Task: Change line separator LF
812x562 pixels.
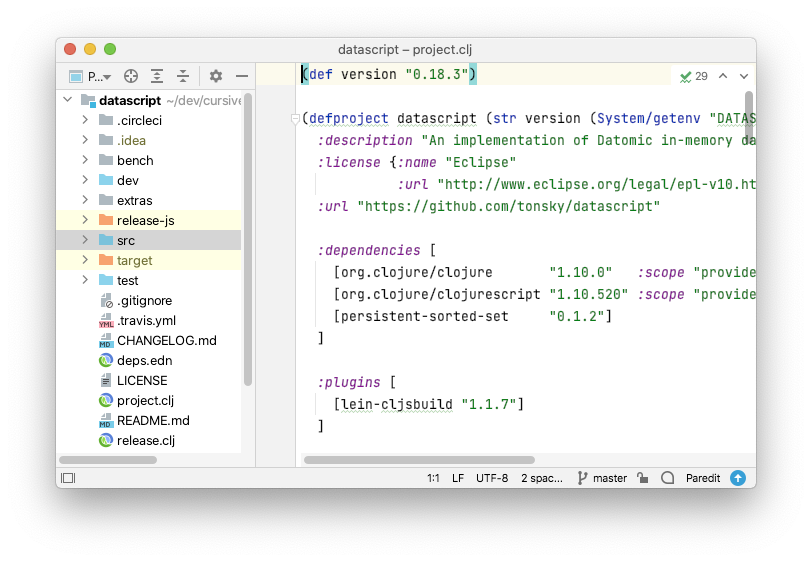Action: pos(458,478)
